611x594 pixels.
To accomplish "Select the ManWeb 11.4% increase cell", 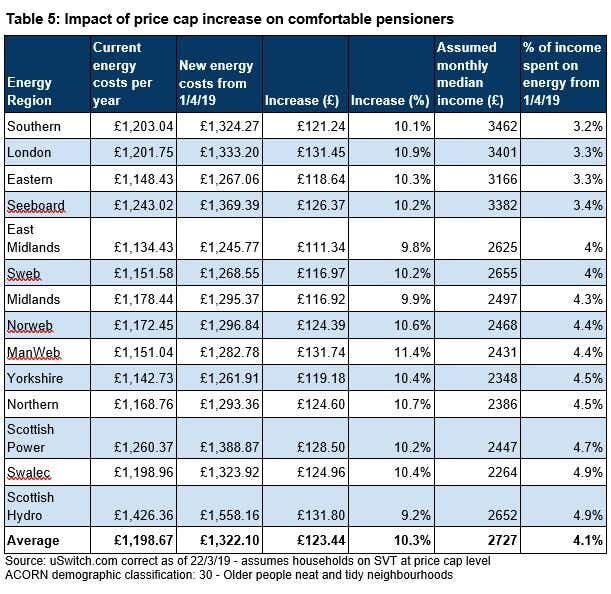I will pyautogui.click(x=391, y=352).
